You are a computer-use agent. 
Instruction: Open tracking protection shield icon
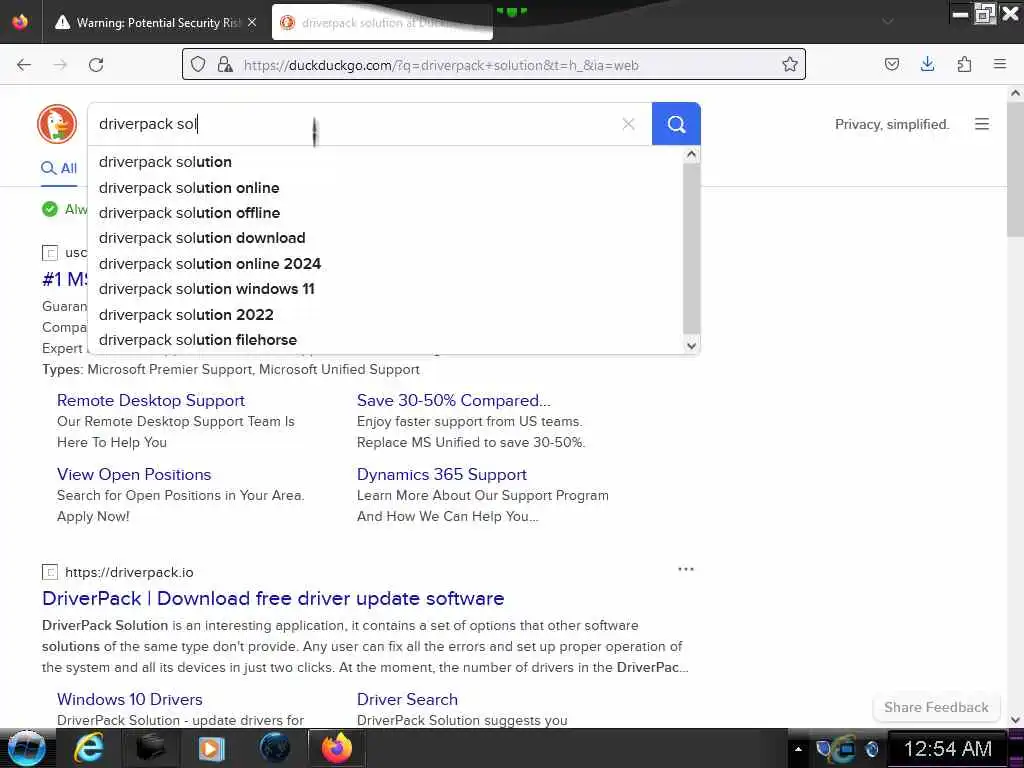pyautogui.click(x=199, y=64)
